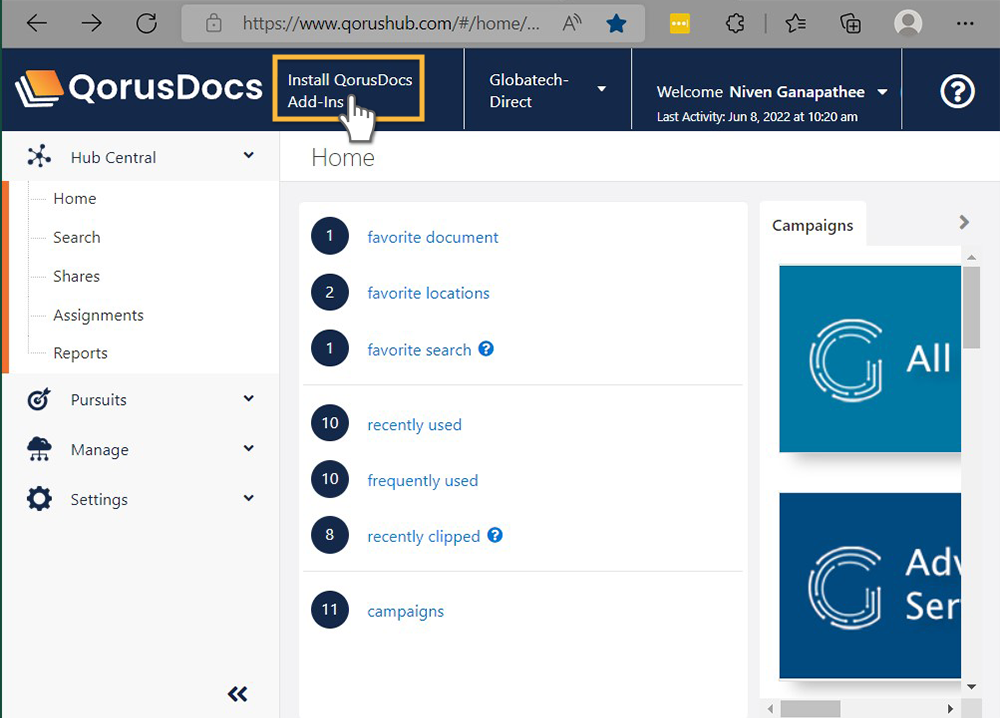Expand the Settings section chevron
The height and width of the screenshot is (718, 1000).
[249, 498]
